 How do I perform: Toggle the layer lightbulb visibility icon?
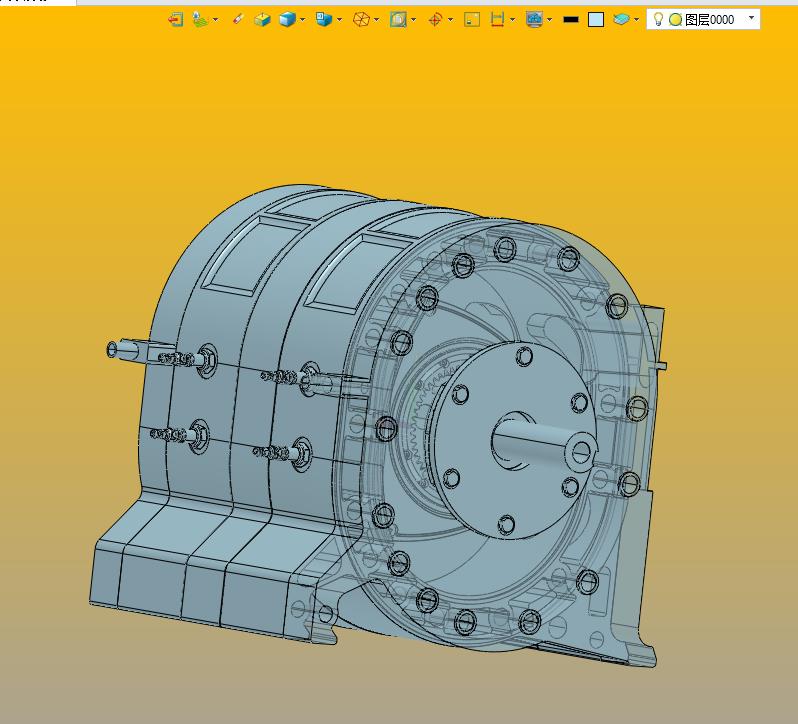(658, 19)
